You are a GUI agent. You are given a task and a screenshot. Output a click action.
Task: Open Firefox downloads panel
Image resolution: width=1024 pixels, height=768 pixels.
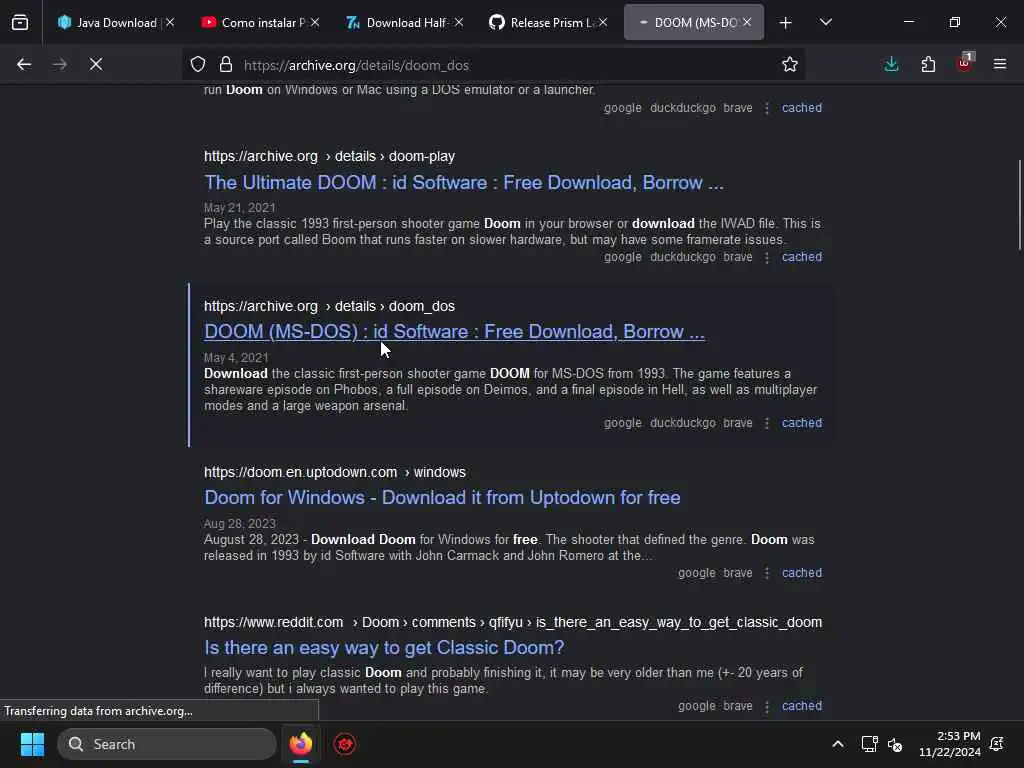891,64
